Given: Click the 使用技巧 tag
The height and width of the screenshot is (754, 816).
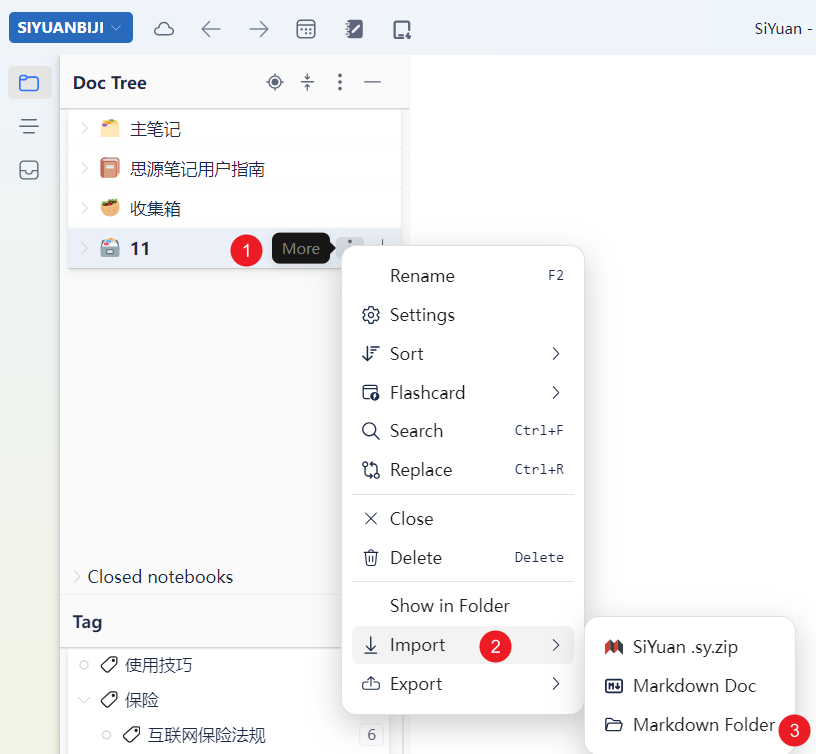Looking at the screenshot, I should [x=158, y=665].
